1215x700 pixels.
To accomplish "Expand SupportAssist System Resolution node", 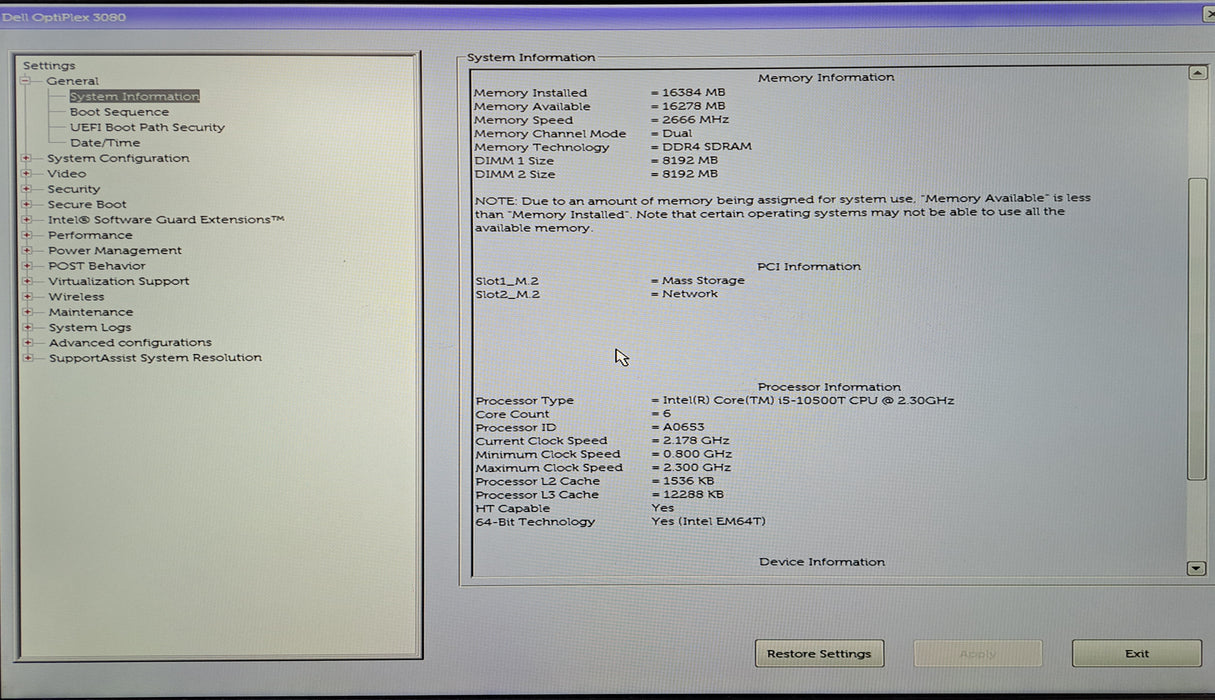I will [x=26, y=357].
